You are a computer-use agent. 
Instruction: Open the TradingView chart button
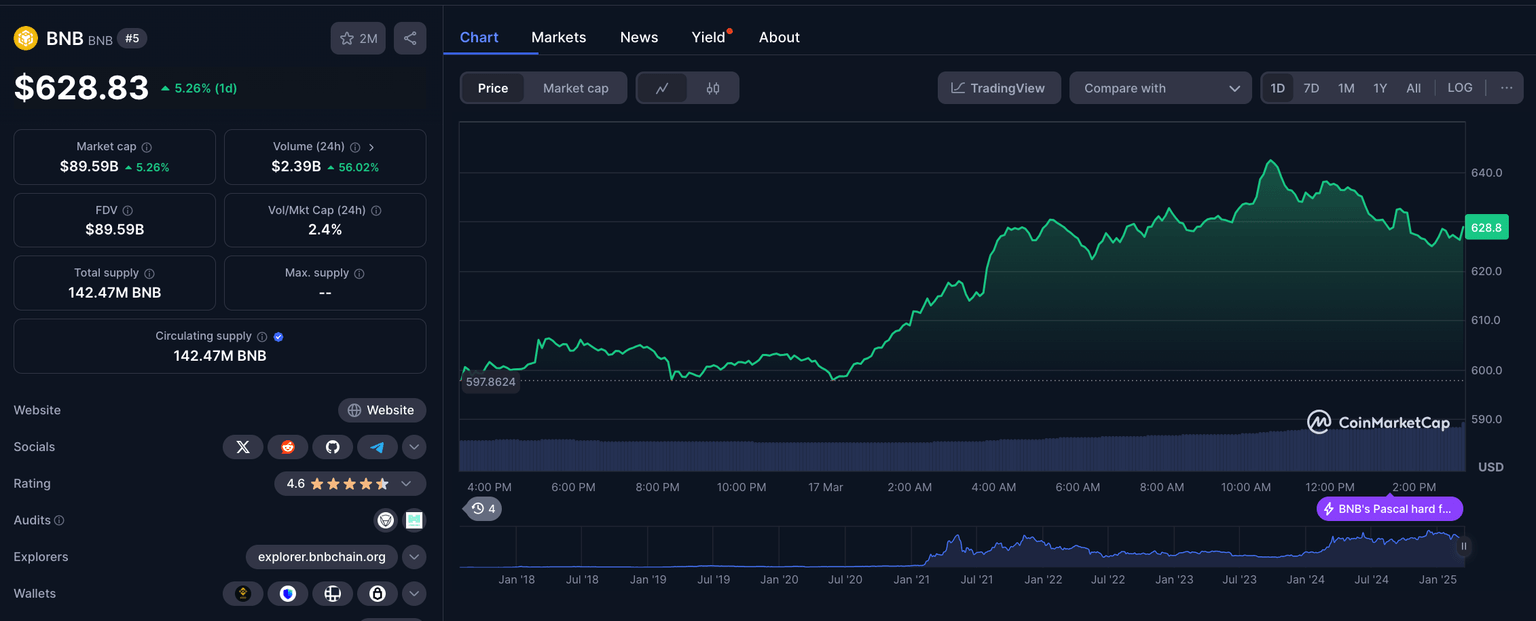point(998,87)
